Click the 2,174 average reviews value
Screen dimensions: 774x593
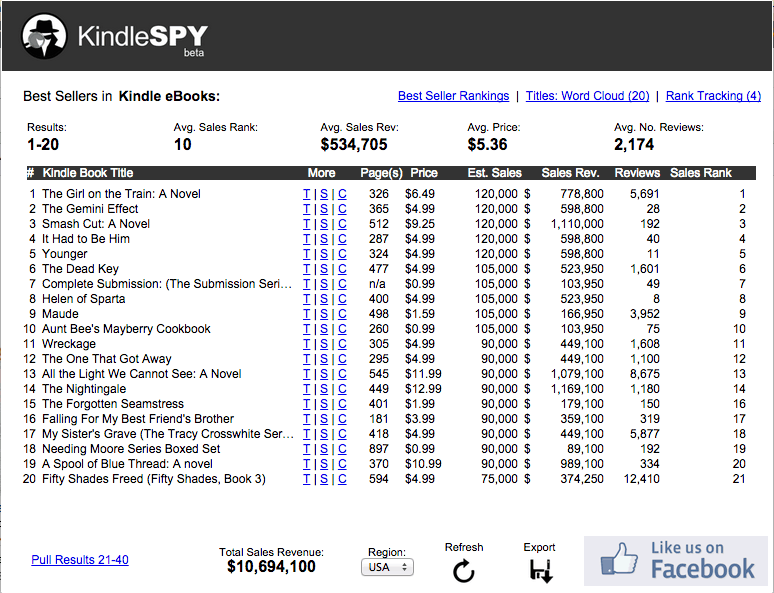click(634, 145)
